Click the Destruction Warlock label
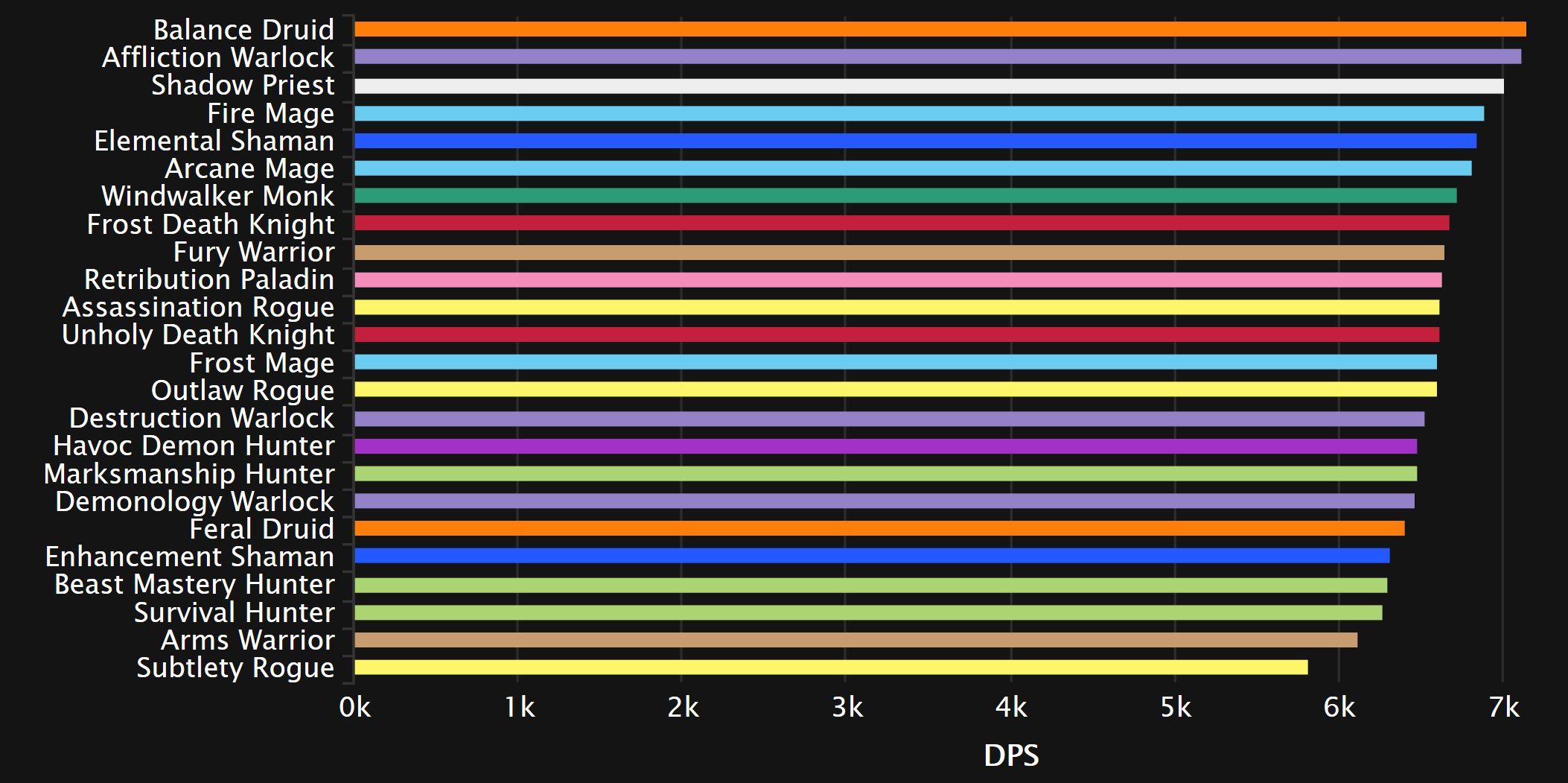This screenshot has width=1568, height=783. 202,418
